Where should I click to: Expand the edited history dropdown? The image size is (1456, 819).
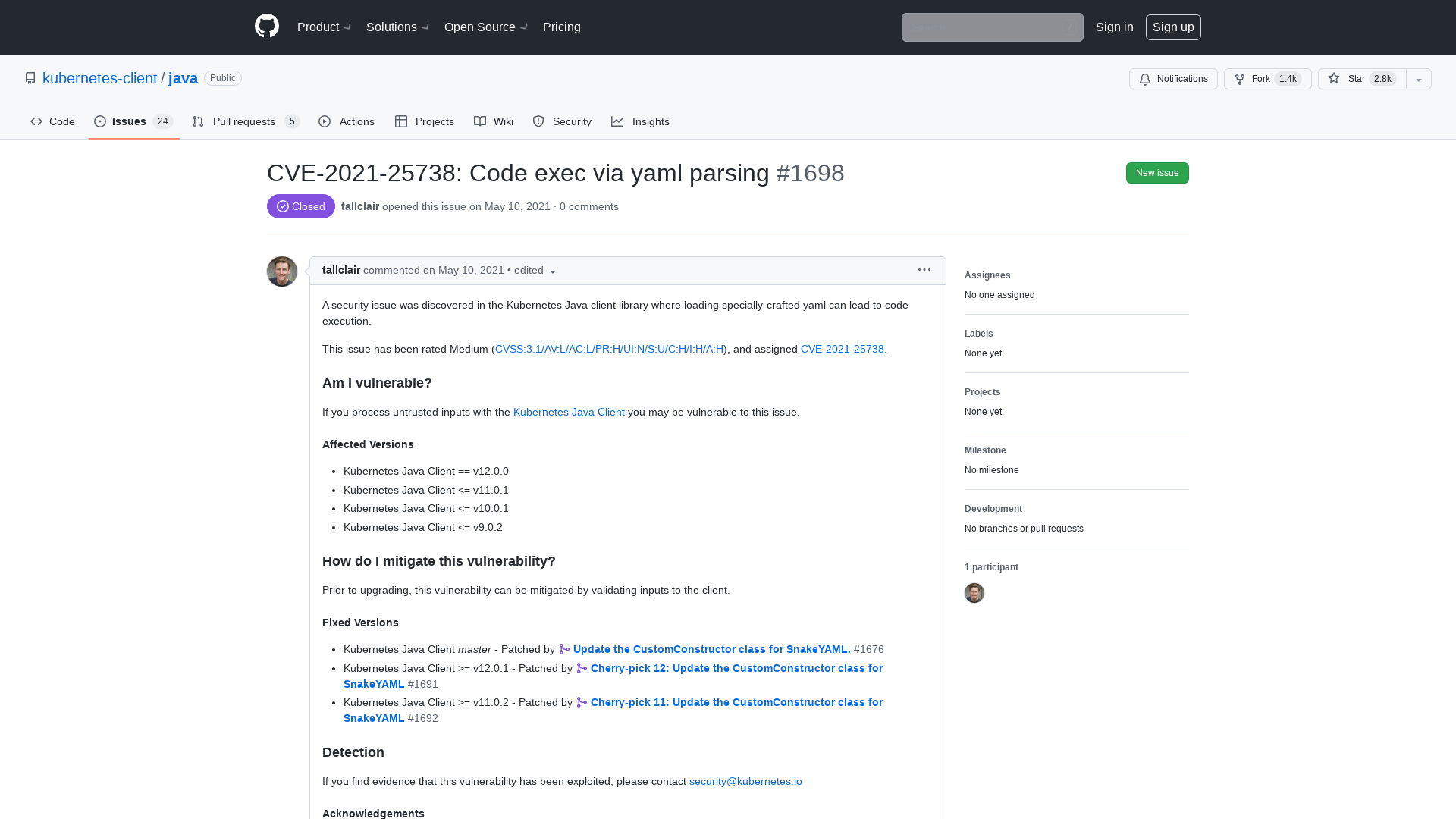pos(535,271)
